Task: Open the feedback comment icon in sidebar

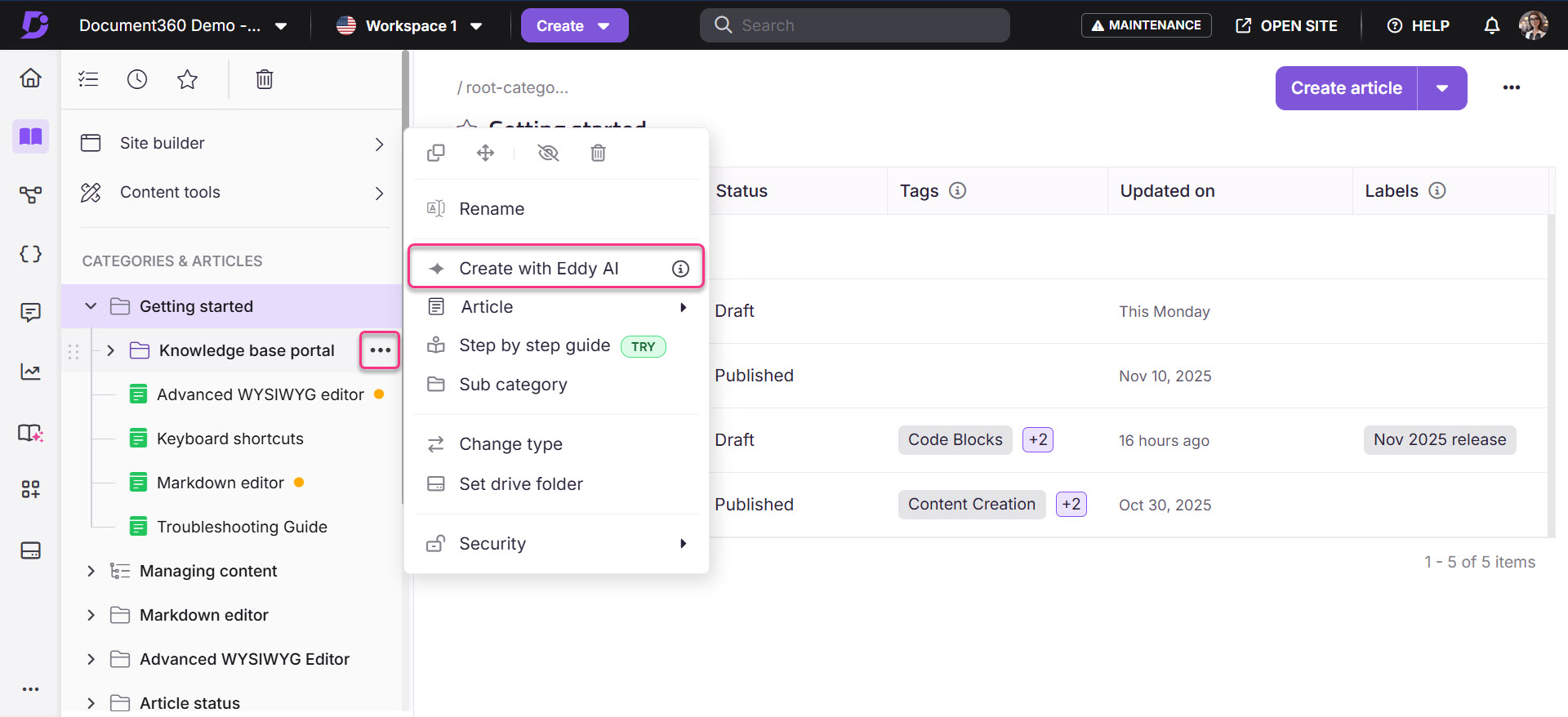Action: [30, 313]
